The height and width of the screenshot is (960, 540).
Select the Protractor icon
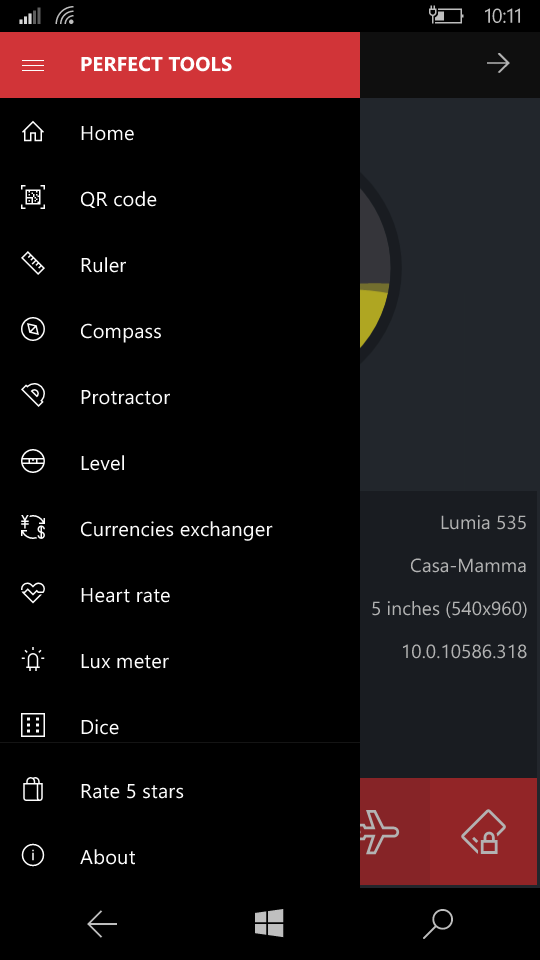pos(32,397)
